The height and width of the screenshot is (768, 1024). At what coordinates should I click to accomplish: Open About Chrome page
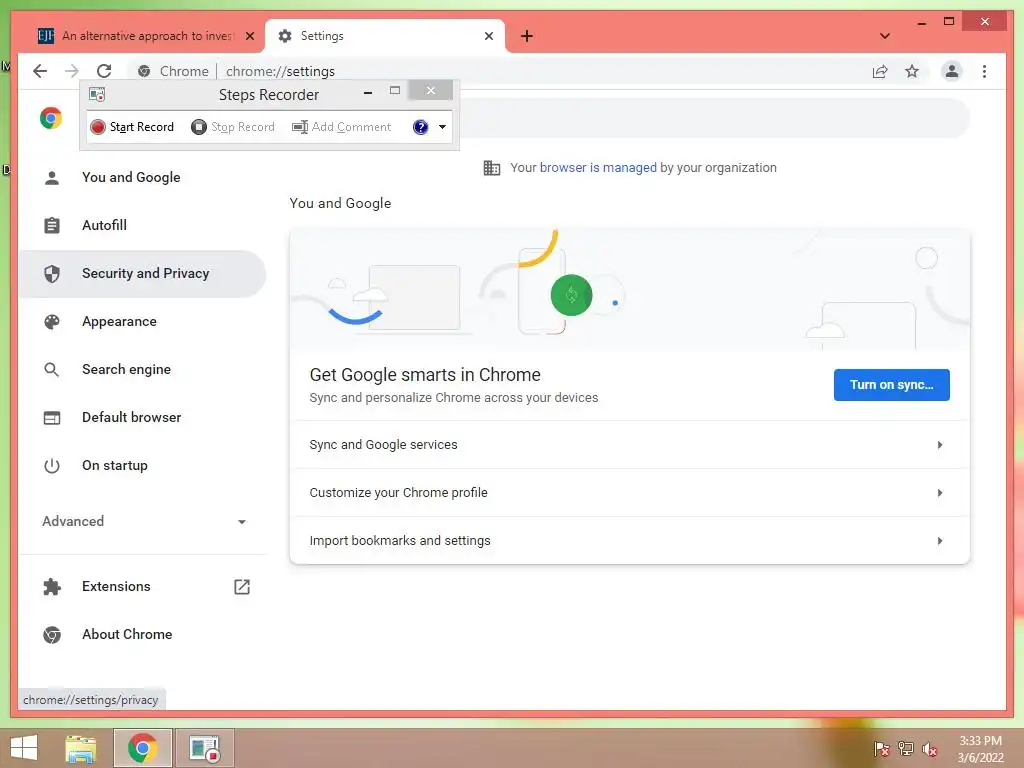coord(143,635)
